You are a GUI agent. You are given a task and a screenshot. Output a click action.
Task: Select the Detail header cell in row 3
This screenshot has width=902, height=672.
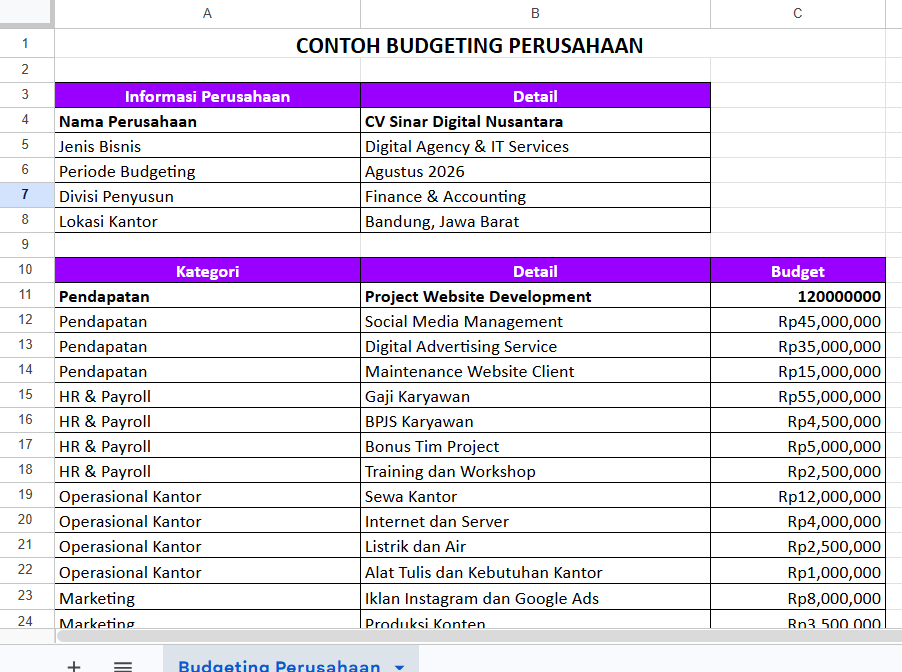[x=536, y=96]
